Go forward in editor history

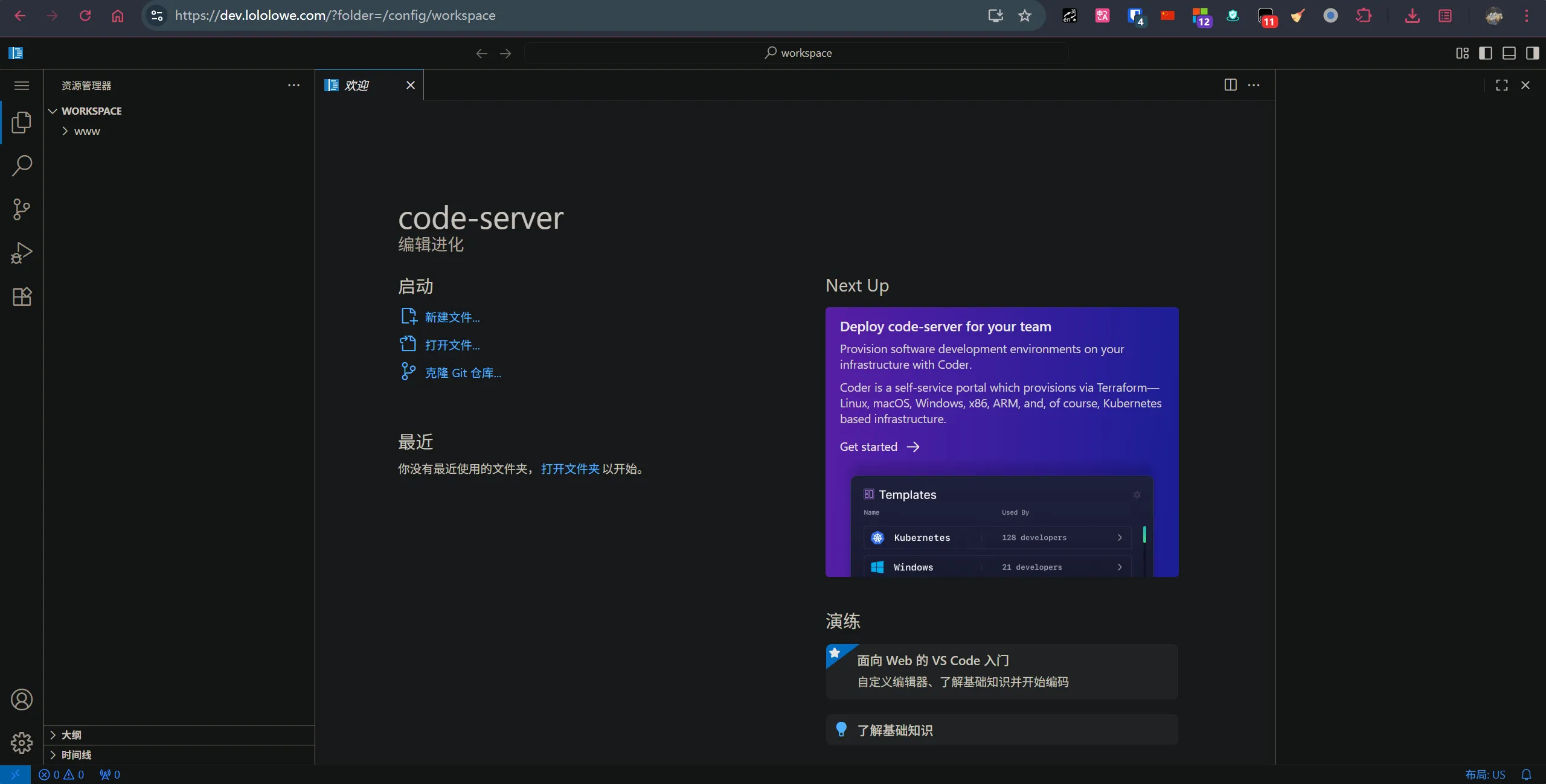(x=505, y=53)
